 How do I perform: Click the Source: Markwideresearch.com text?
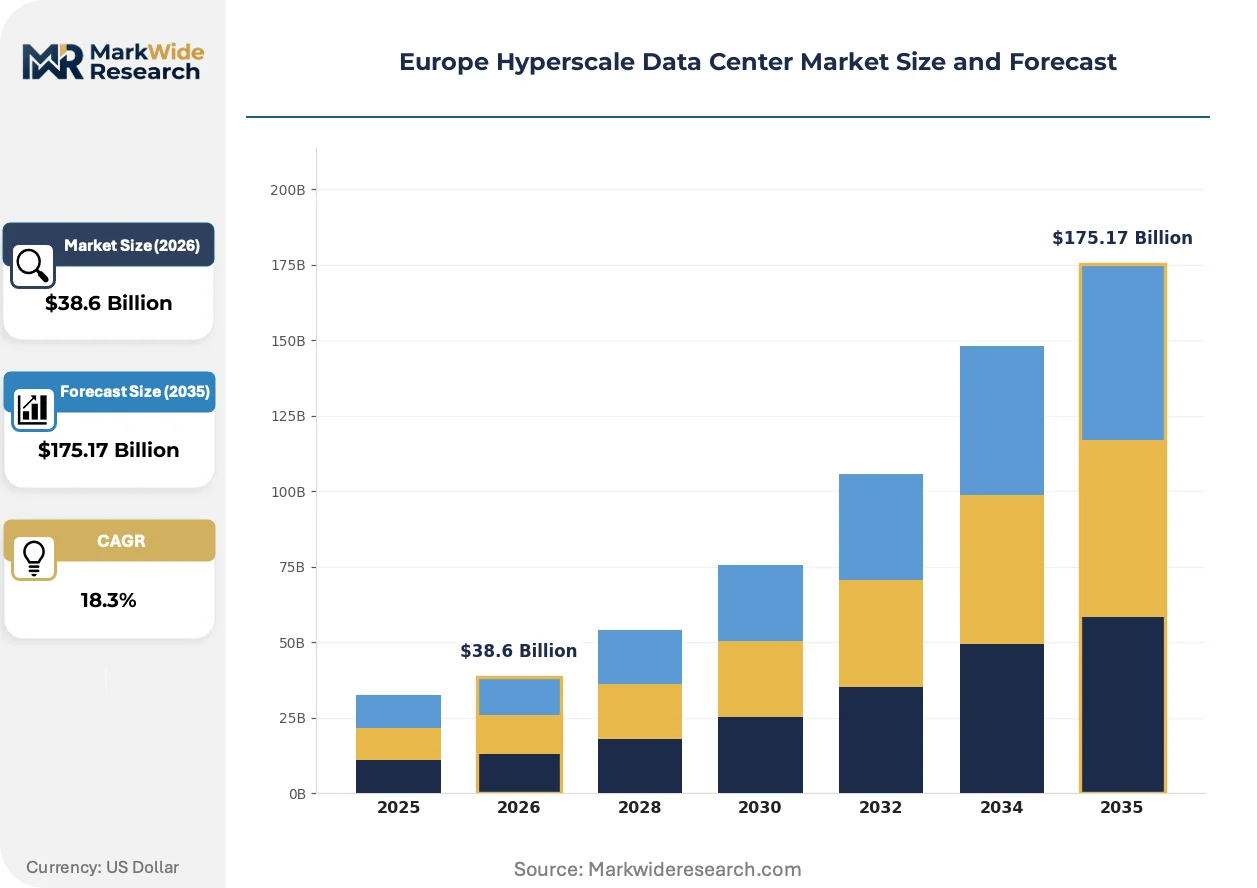[658, 869]
